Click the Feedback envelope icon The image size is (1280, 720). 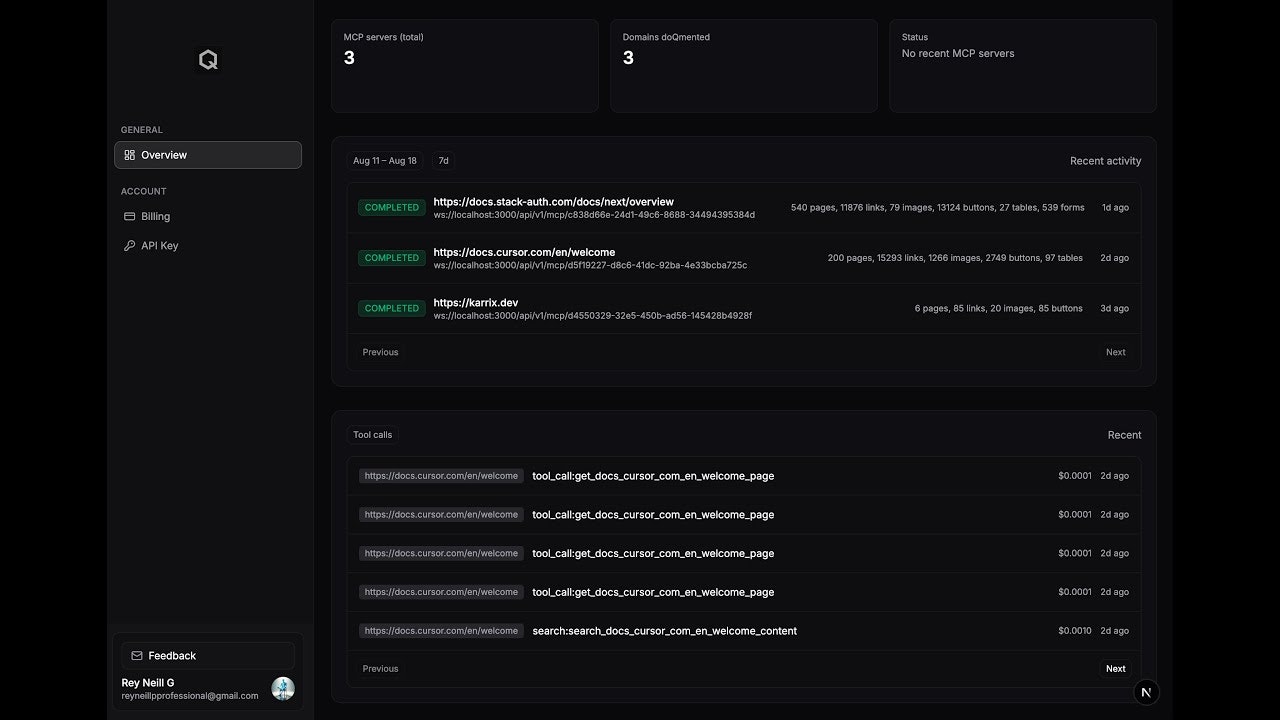(137, 656)
